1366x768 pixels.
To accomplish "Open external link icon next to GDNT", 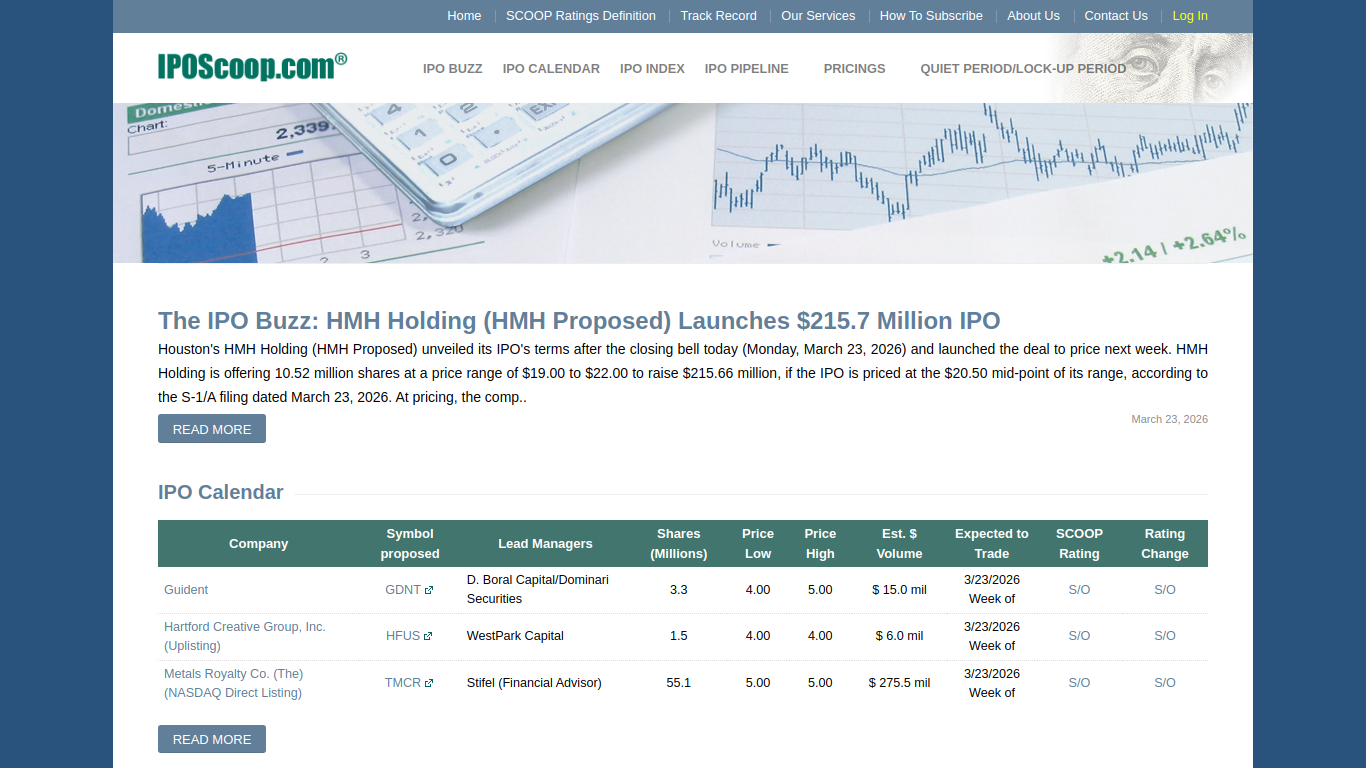I will coord(429,590).
